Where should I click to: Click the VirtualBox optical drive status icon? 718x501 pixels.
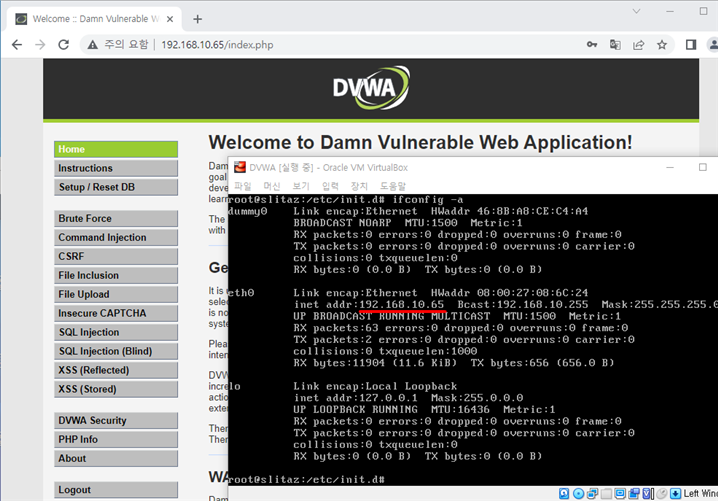[578, 493]
